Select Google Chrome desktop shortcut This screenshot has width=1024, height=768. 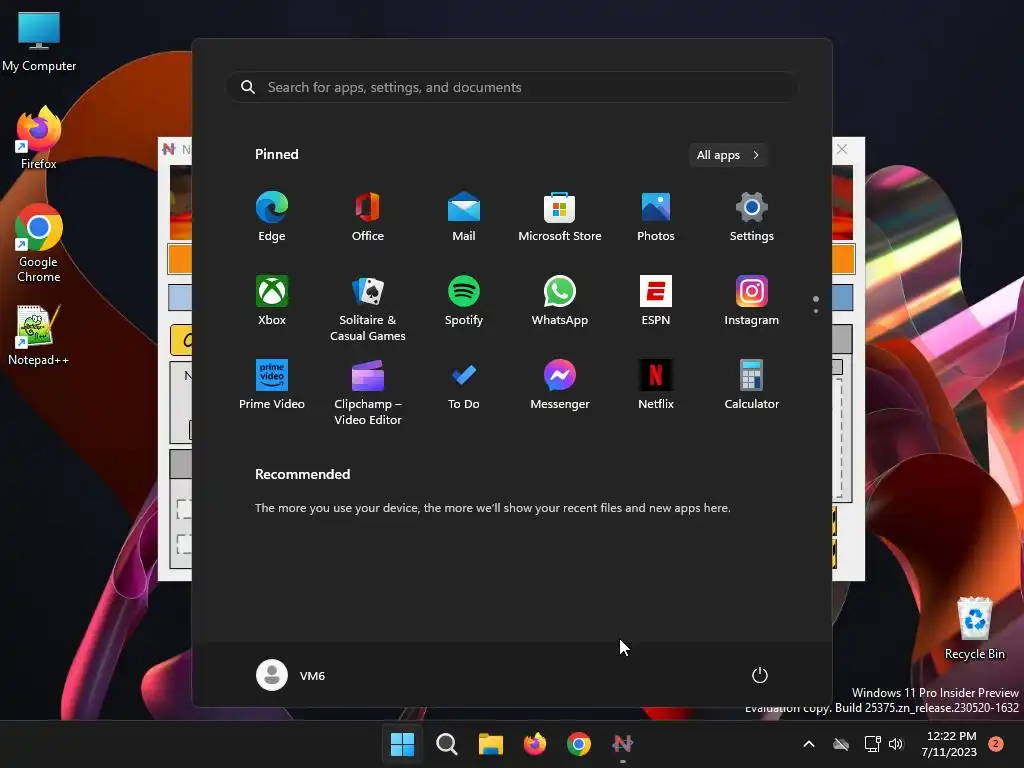(x=39, y=243)
